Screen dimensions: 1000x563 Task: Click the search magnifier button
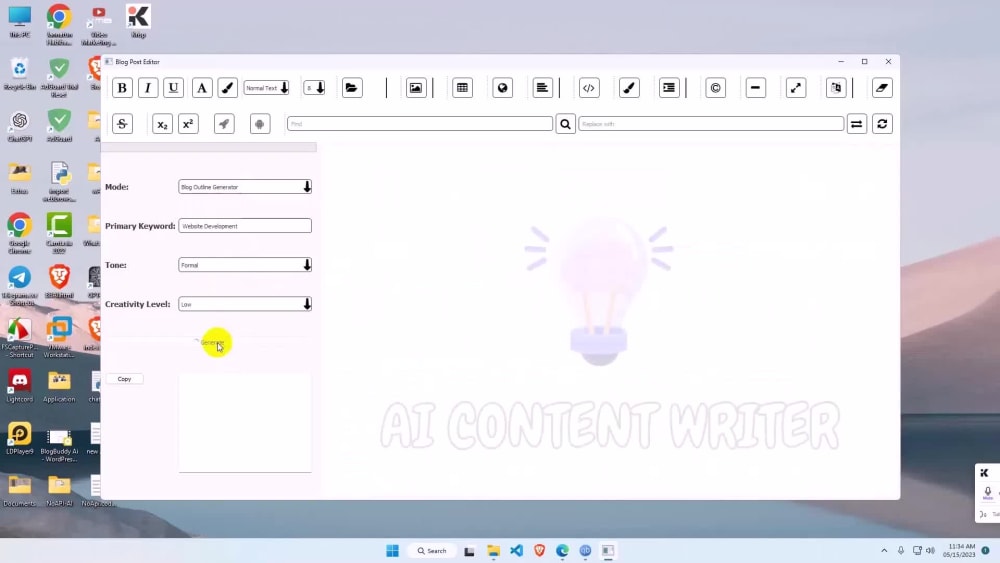(565, 124)
